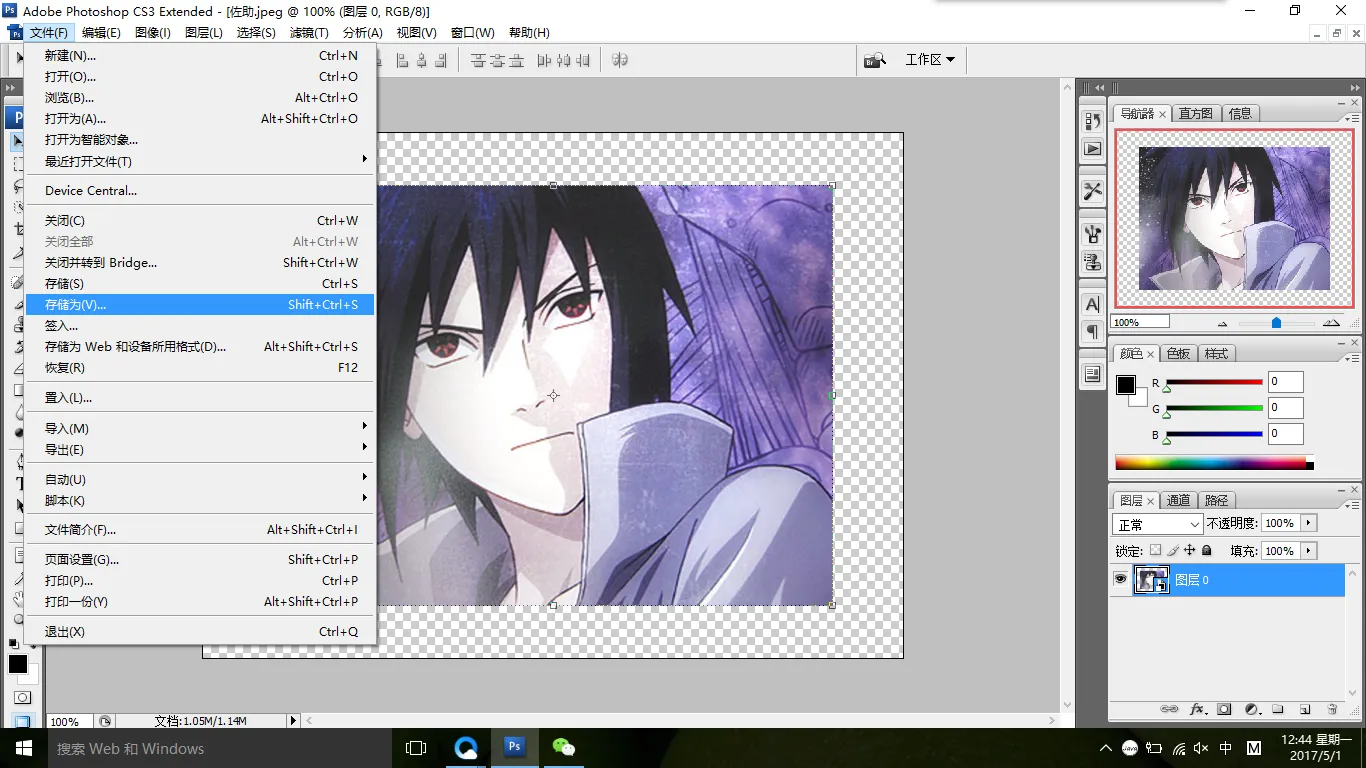Image resolution: width=1366 pixels, height=768 pixels.
Task: Choose 存储为 Web 和设备所用格式(D)...
Action: [x=200, y=346]
